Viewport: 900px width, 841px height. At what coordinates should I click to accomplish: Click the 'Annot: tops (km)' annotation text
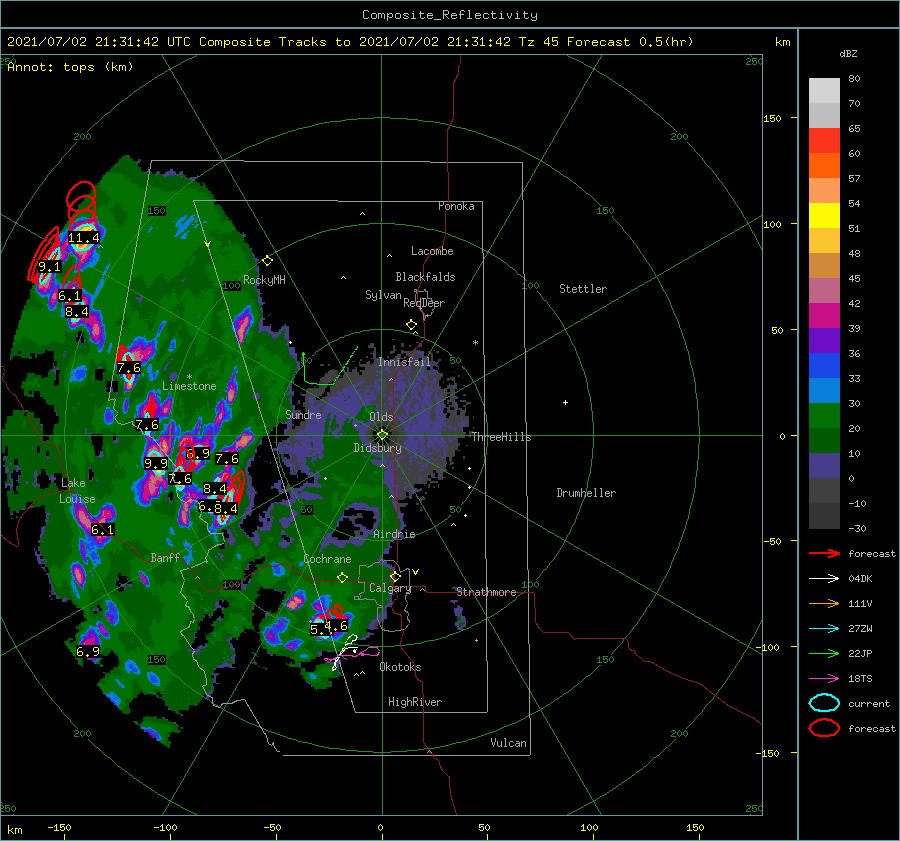70,67
